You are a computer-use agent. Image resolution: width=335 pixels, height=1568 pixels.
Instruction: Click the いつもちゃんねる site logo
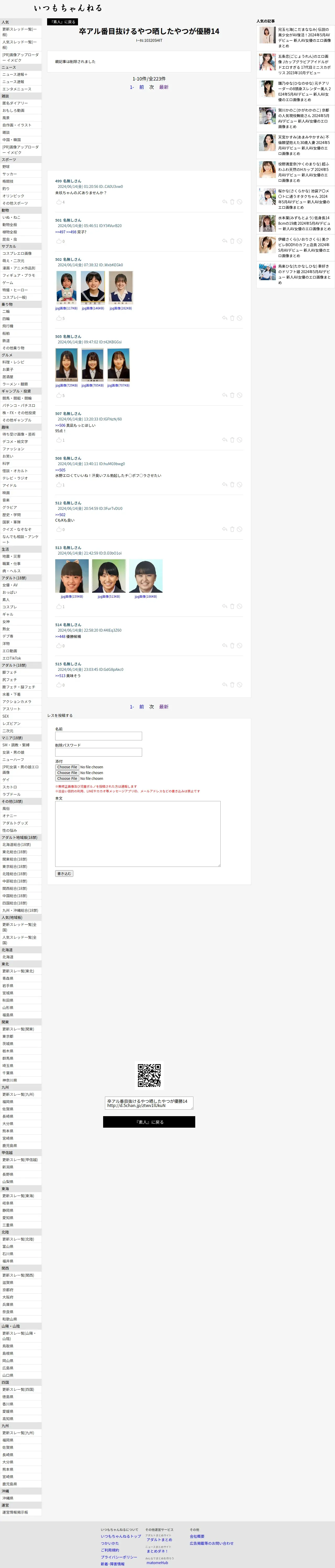[68, 8]
